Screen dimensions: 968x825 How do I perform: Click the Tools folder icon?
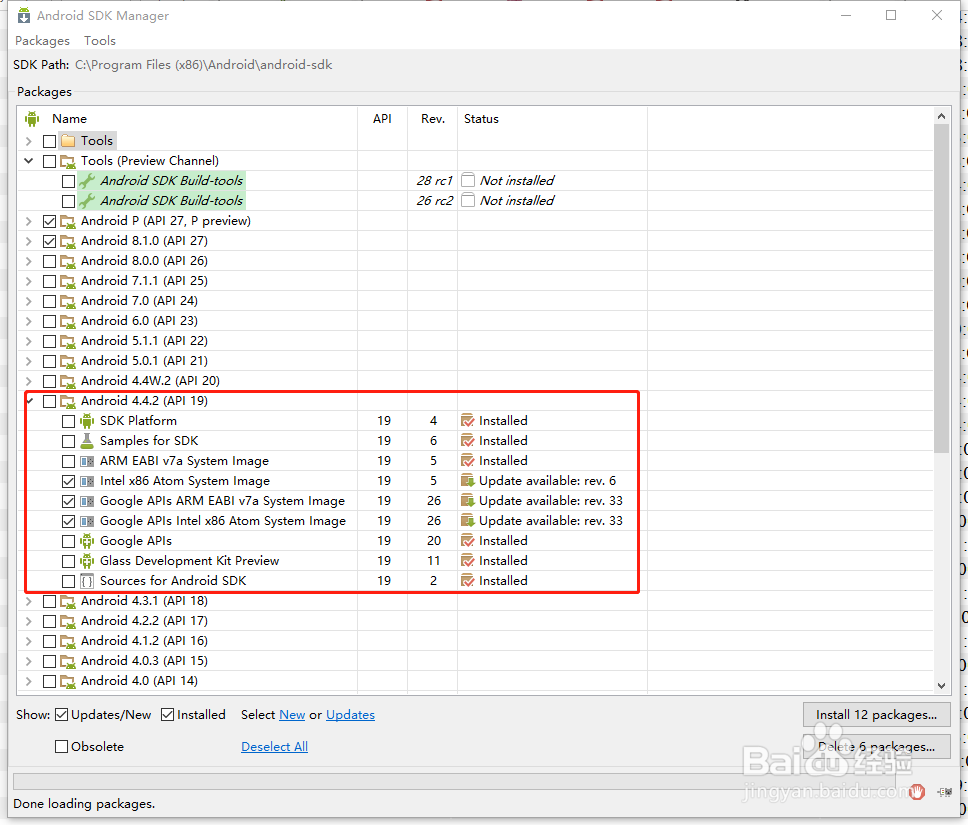pos(68,141)
